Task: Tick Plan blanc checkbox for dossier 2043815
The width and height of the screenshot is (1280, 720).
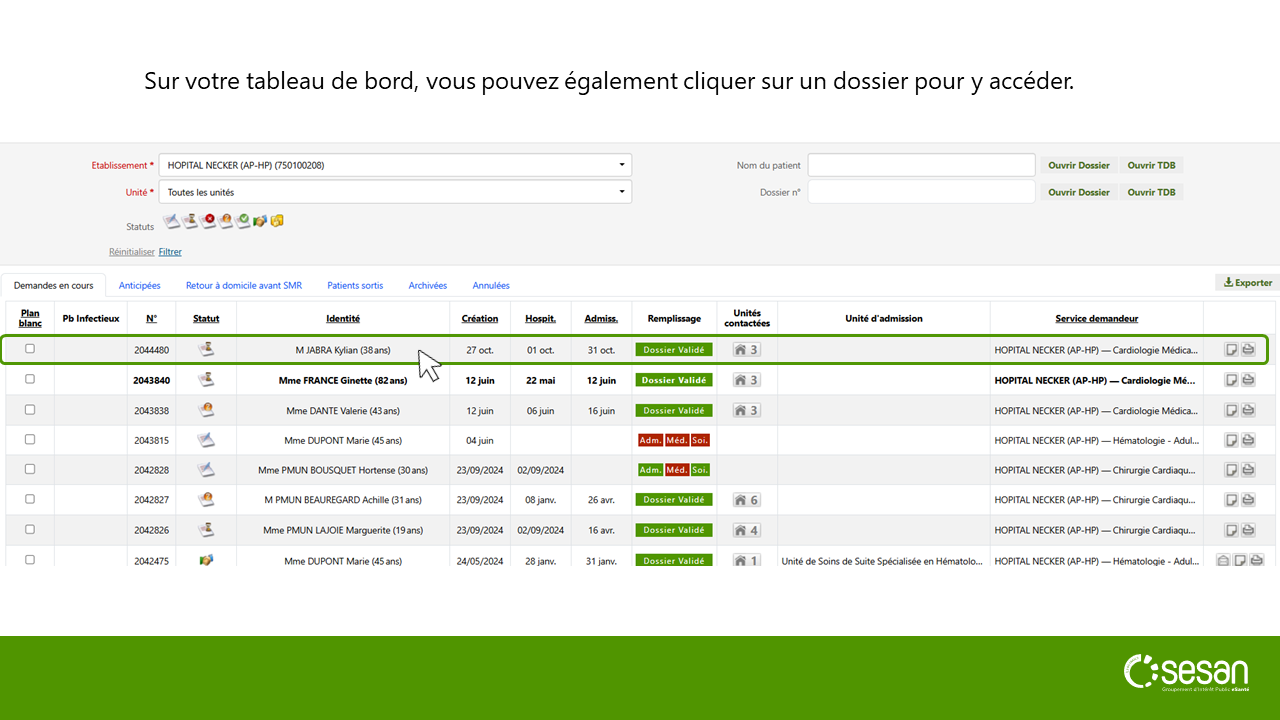Action: coord(30,439)
